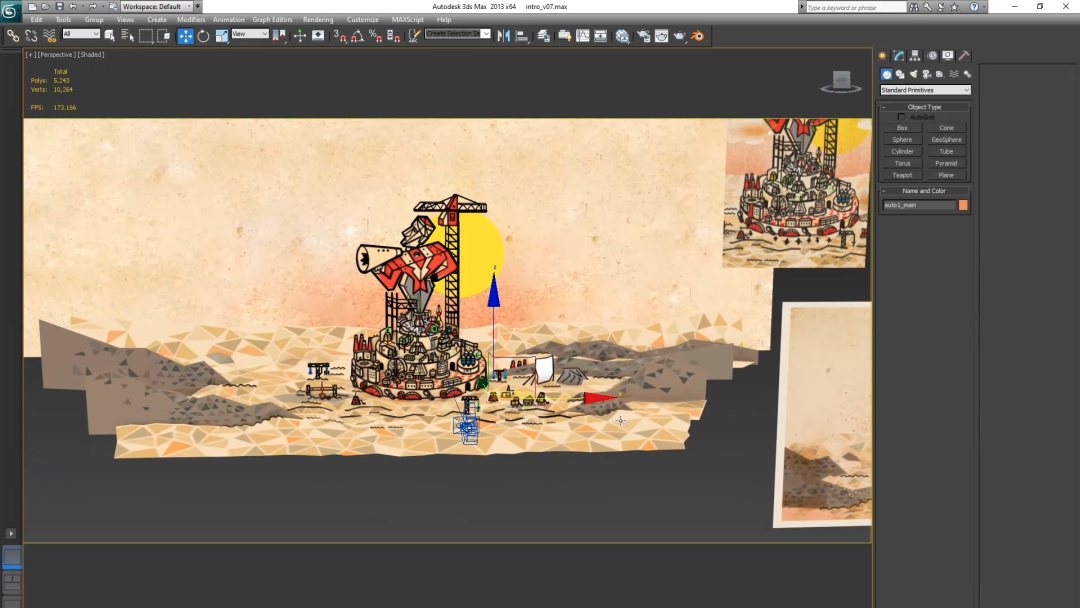Activate the Select and Scale tool
The height and width of the screenshot is (608, 1080).
click(221, 36)
